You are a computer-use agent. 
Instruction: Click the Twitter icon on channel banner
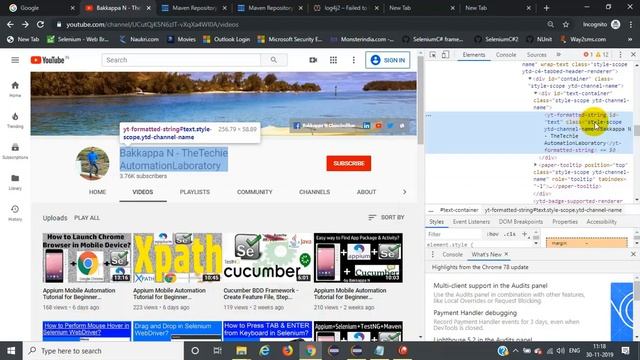(x=391, y=125)
